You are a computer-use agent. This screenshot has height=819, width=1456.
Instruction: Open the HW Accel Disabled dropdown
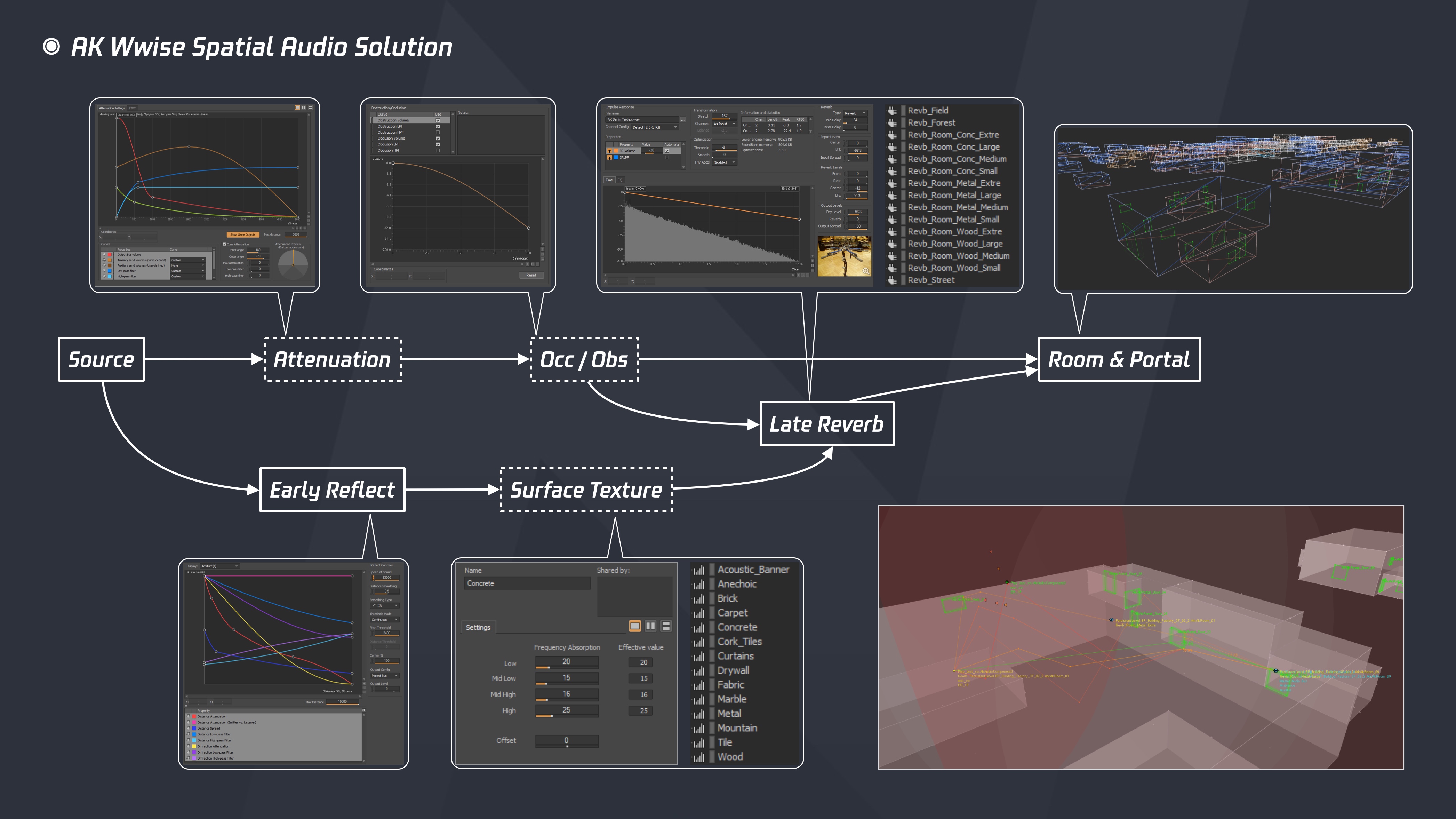click(725, 162)
